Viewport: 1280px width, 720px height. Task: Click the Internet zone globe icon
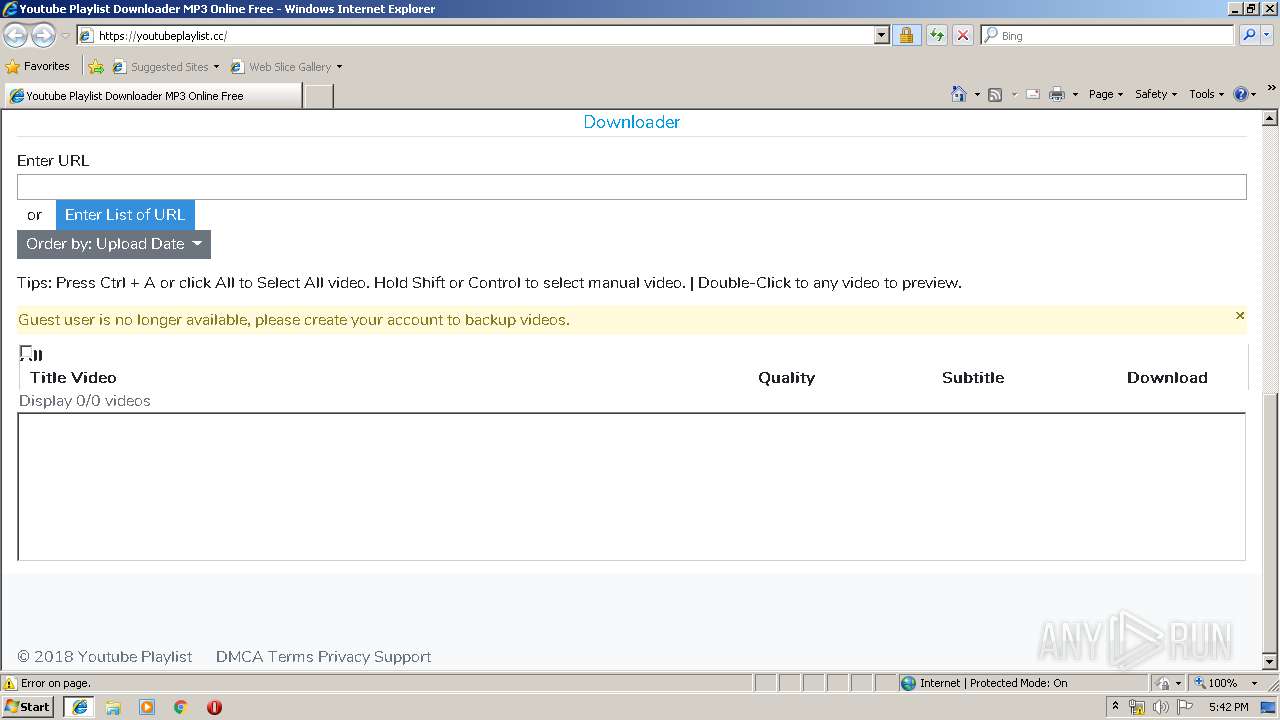pyautogui.click(x=908, y=683)
